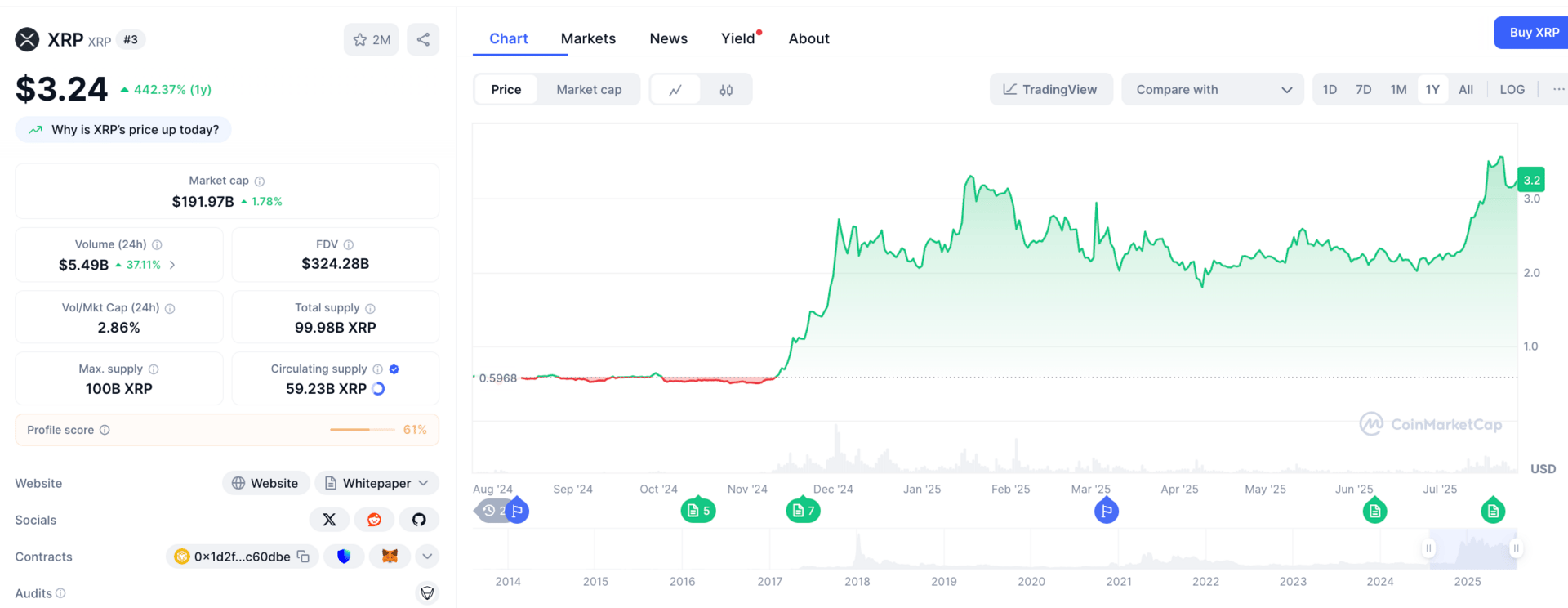Click the Profile score 61% bar
The height and width of the screenshot is (608, 1568).
(x=363, y=430)
